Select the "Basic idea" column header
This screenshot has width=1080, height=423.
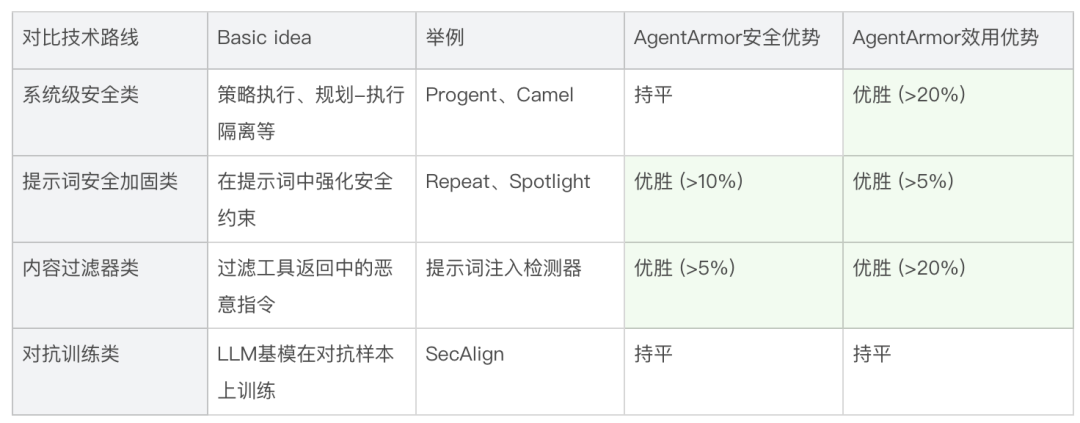tap(264, 38)
